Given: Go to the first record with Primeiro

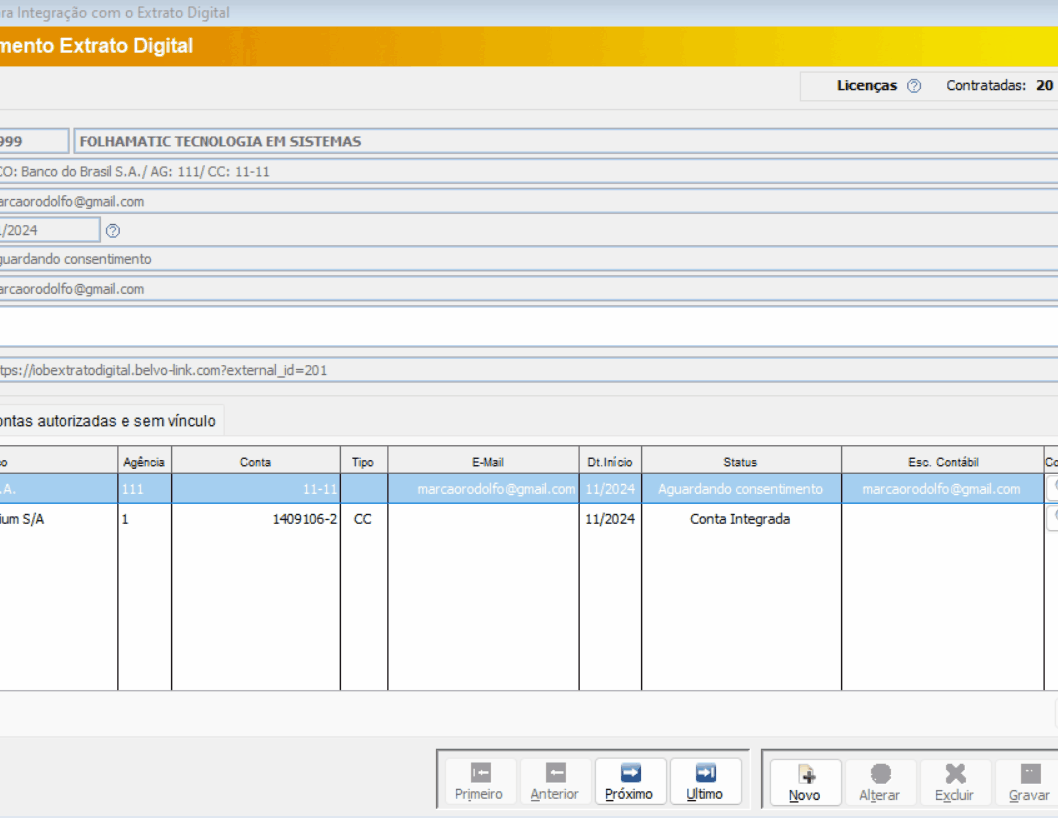Looking at the screenshot, I should click(479, 773).
